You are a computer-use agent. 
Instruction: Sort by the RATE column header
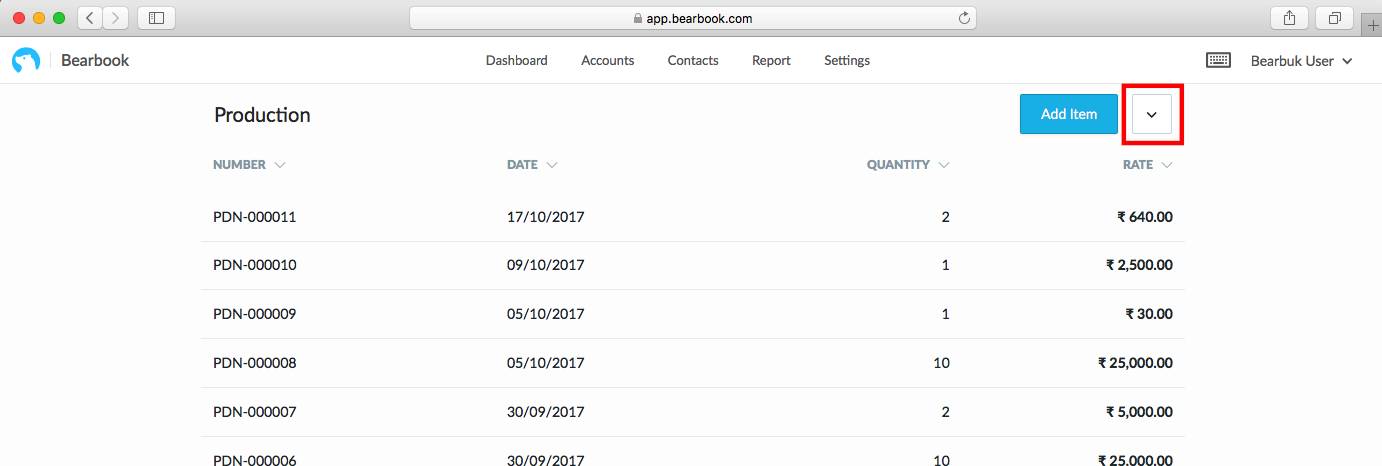(1148, 165)
